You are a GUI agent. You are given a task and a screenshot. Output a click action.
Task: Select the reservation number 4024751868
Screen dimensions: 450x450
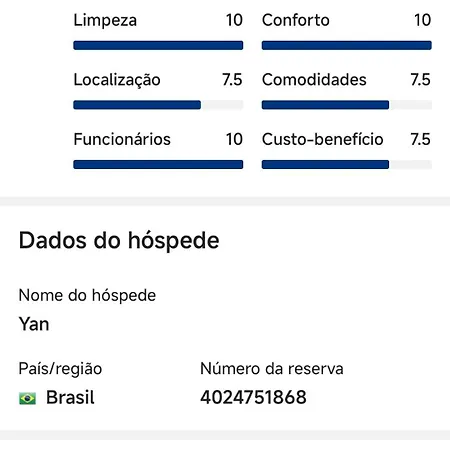253,397
